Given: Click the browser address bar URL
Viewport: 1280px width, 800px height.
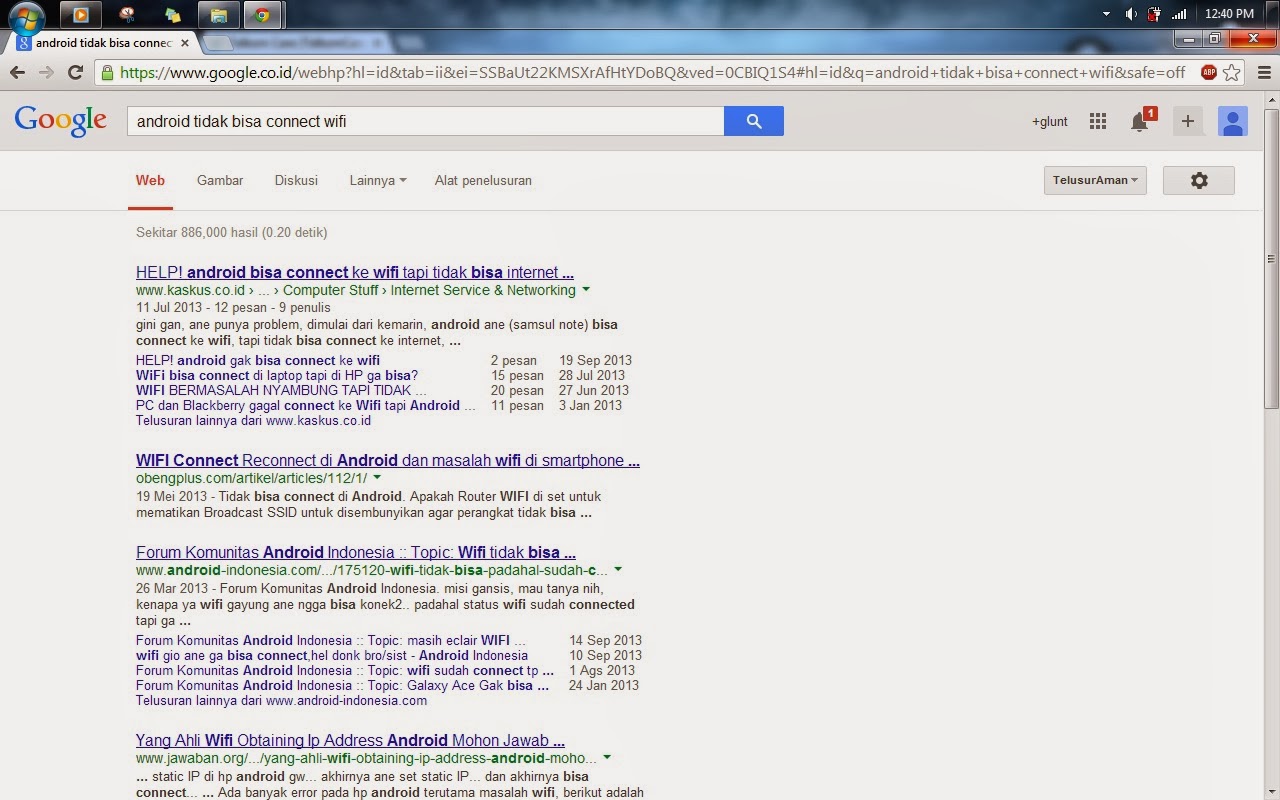Looking at the screenshot, I should tap(652, 72).
